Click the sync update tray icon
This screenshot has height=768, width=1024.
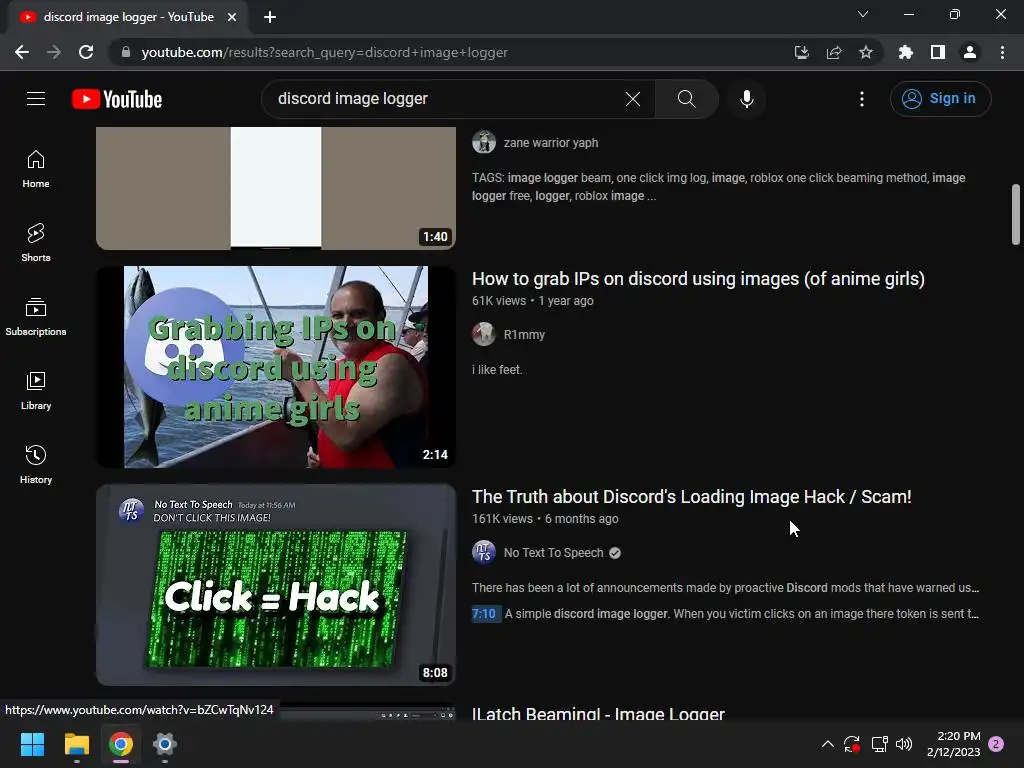pyautogui.click(x=852, y=744)
